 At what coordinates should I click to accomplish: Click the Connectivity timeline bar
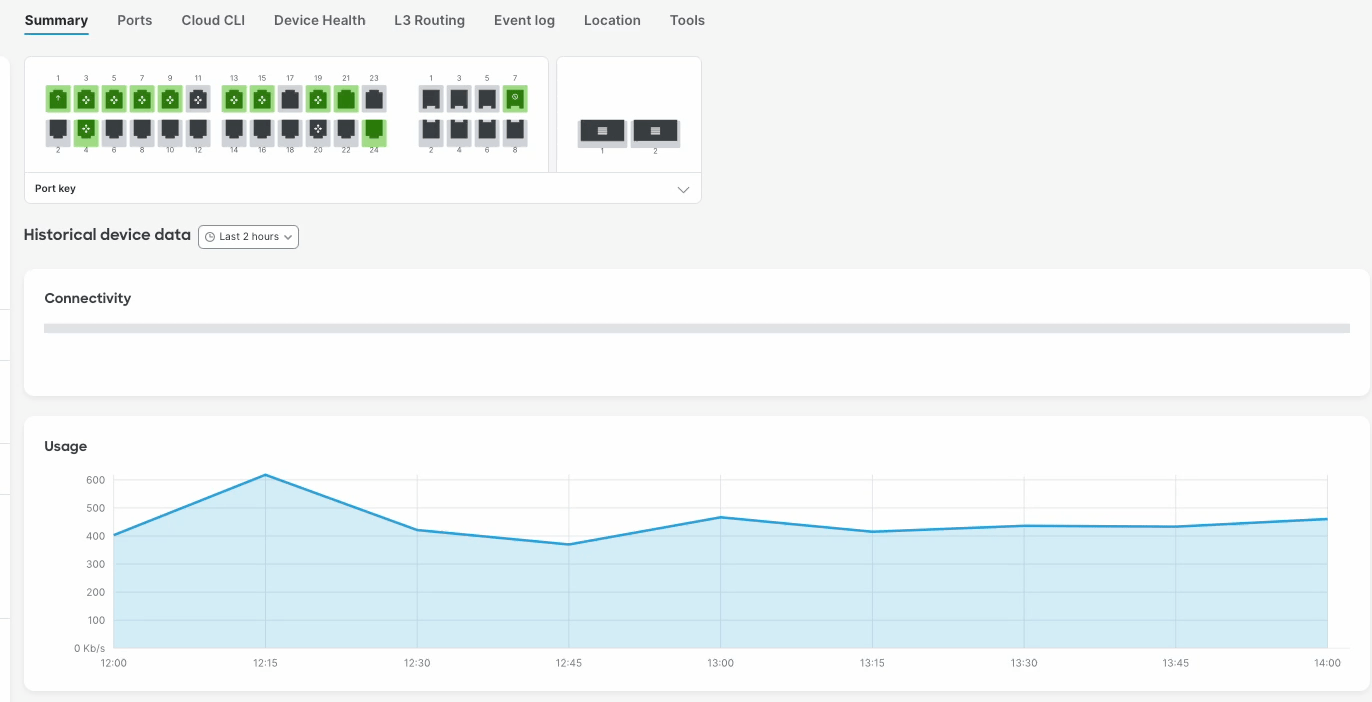tap(697, 328)
